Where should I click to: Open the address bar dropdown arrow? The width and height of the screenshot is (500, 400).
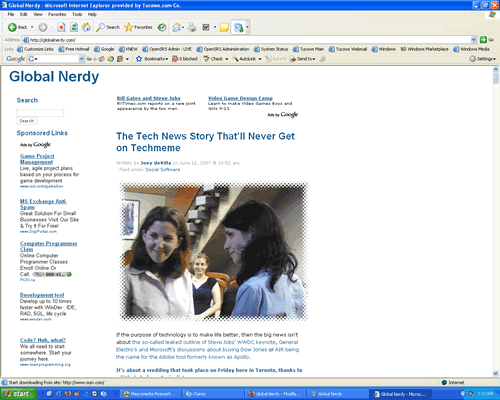pos(474,40)
